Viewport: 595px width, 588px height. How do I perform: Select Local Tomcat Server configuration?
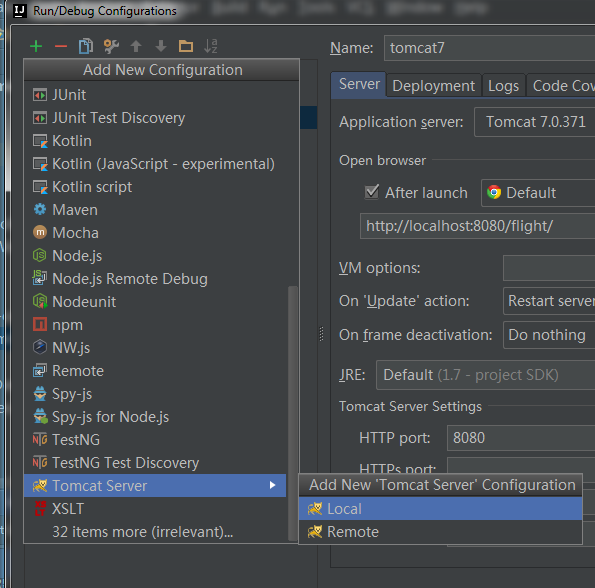pyautogui.click(x=440, y=509)
